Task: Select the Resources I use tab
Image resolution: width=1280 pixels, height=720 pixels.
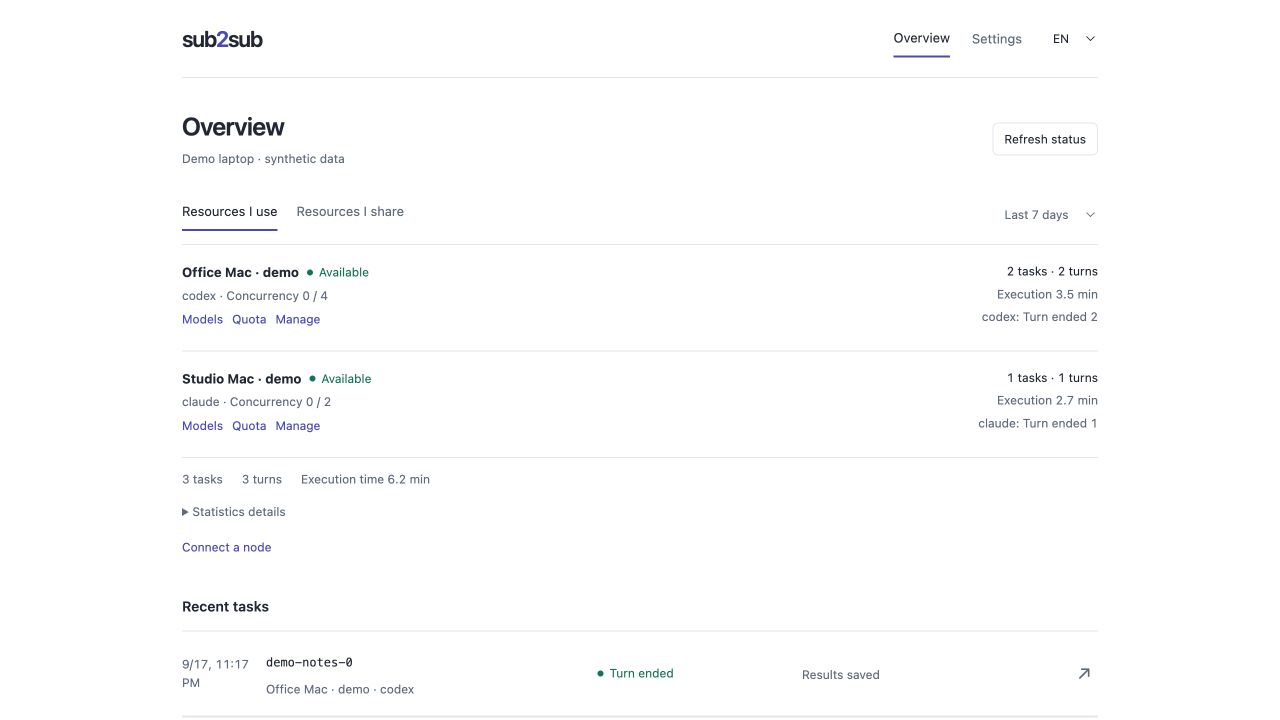Action: pyautogui.click(x=230, y=212)
